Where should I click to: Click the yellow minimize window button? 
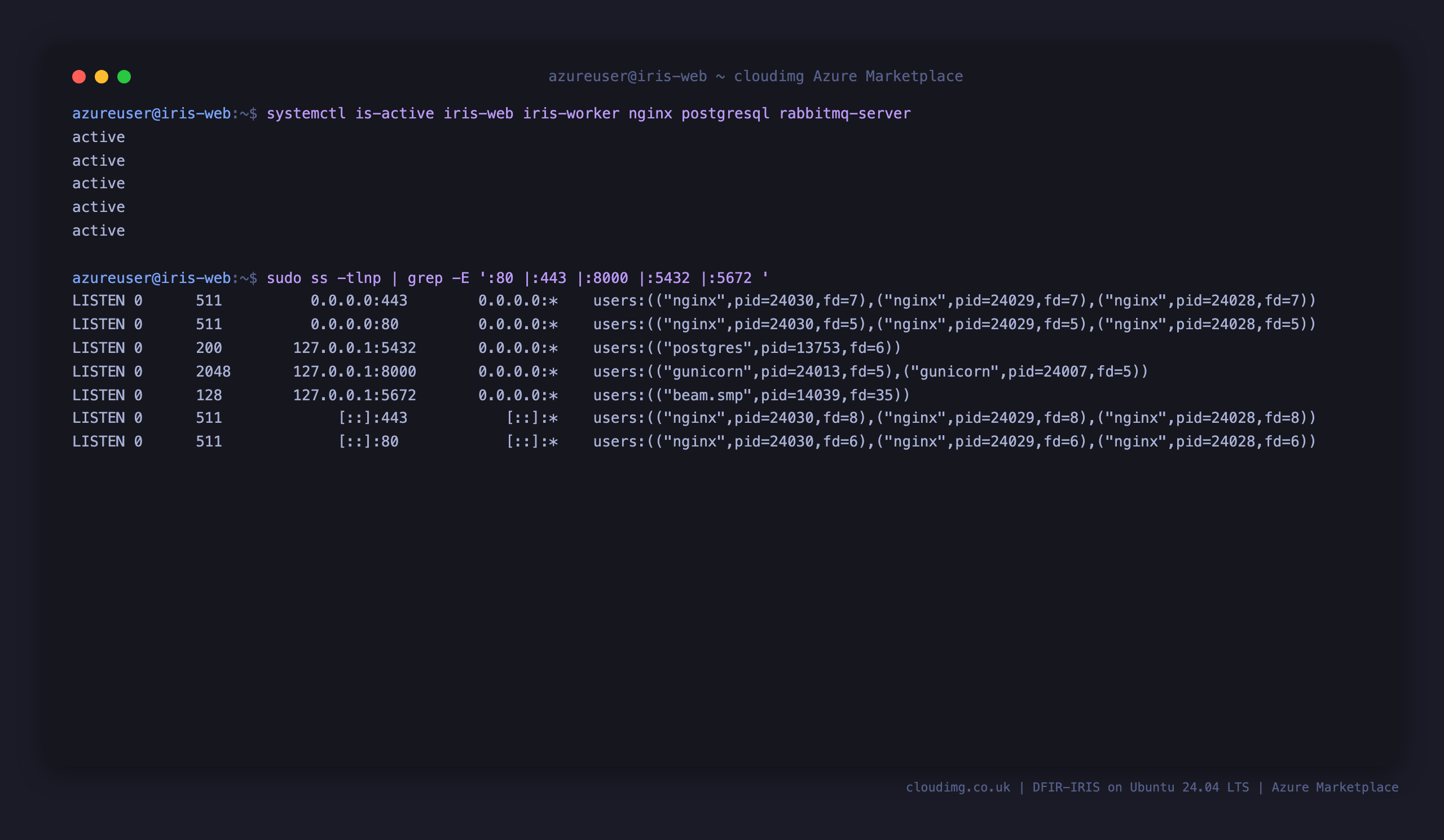(x=102, y=77)
